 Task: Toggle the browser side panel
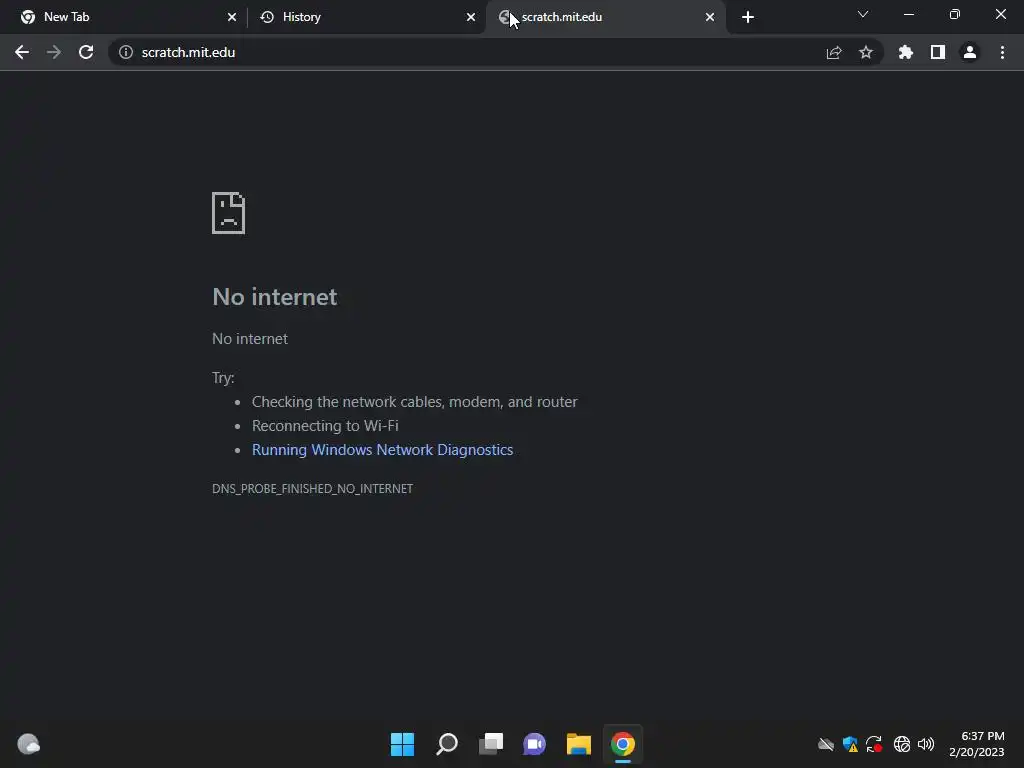(x=938, y=52)
